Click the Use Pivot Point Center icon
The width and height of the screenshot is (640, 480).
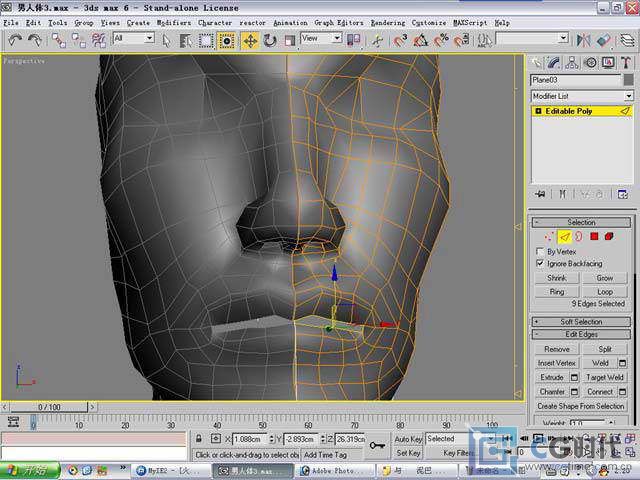click(x=353, y=40)
